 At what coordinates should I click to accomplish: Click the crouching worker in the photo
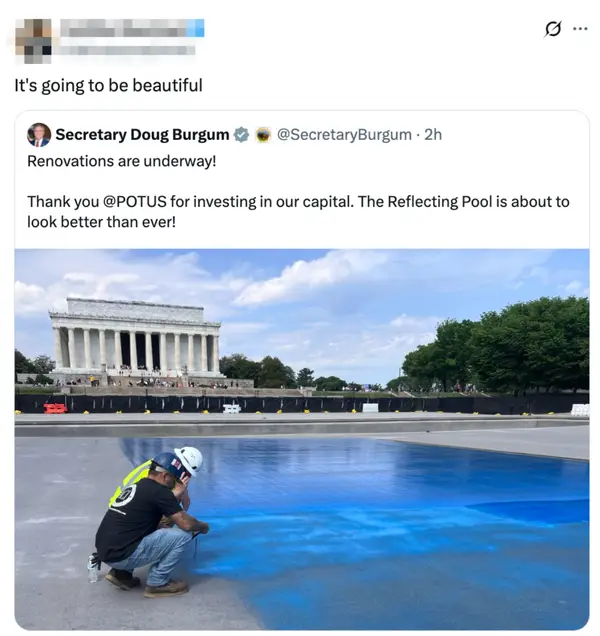coord(149,523)
